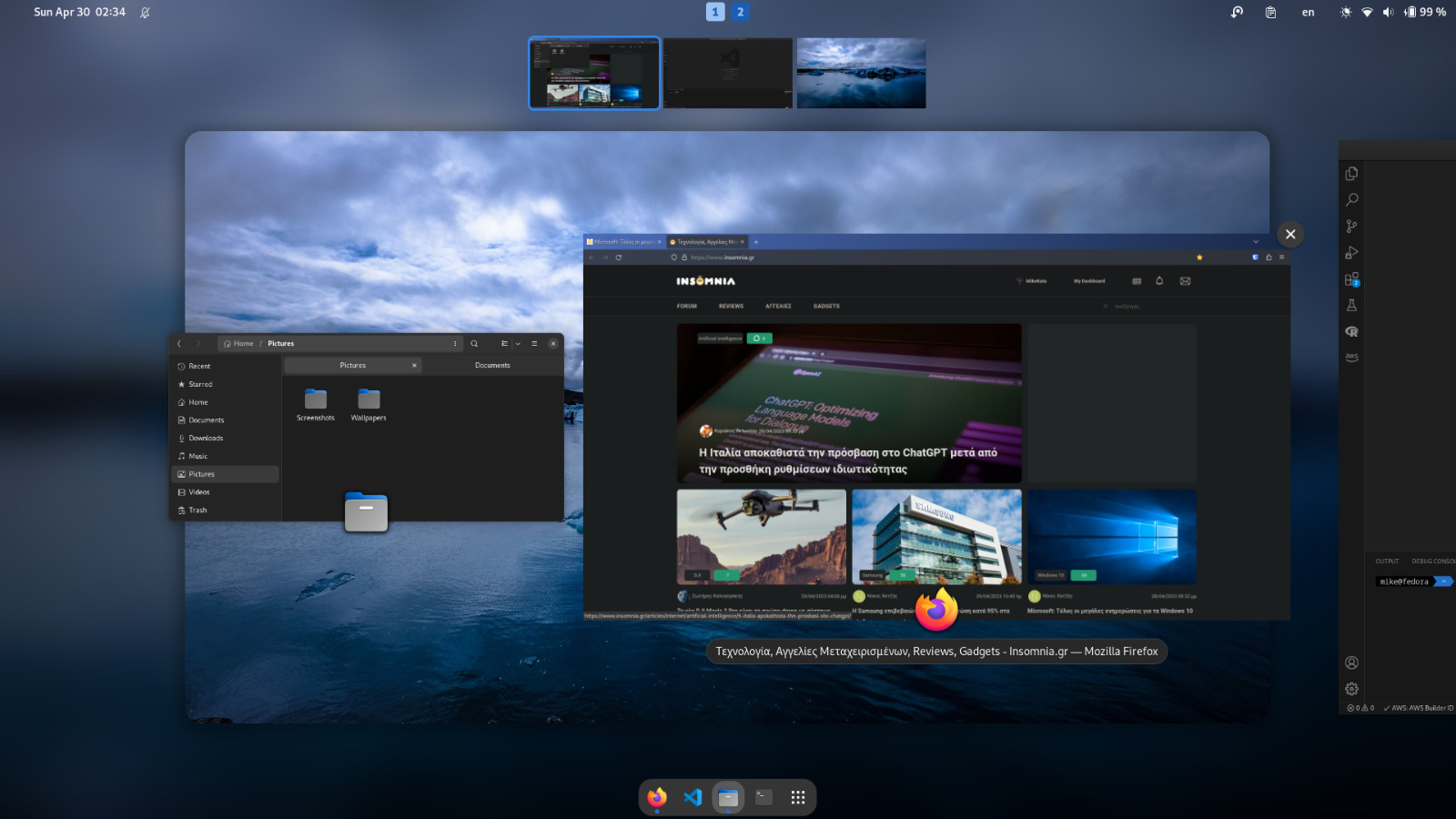Open FORUM menu on Insomnia
The height and width of the screenshot is (819, 1456).
tap(687, 306)
